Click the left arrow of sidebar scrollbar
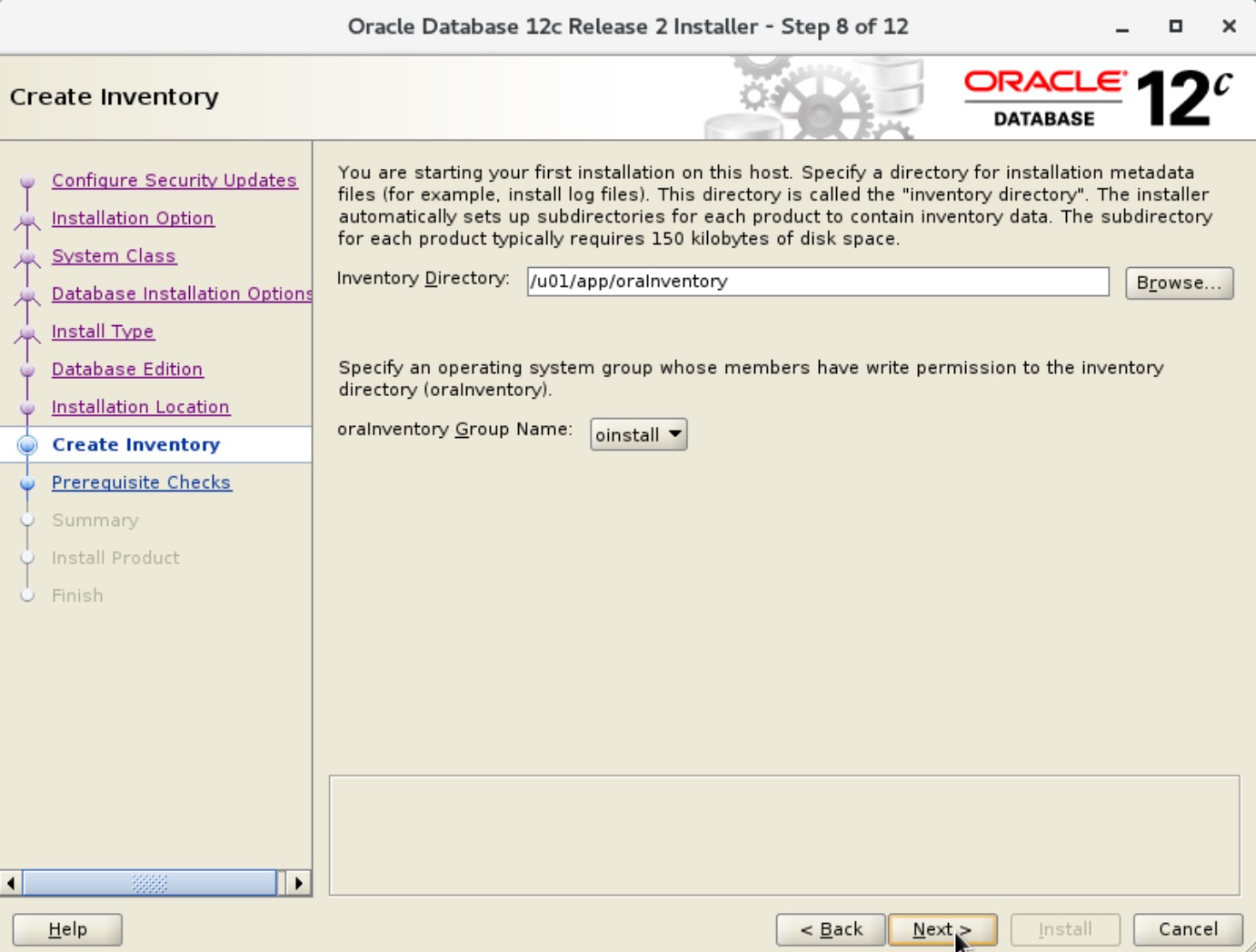The width and height of the screenshot is (1256, 952). [x=11, y=883]
